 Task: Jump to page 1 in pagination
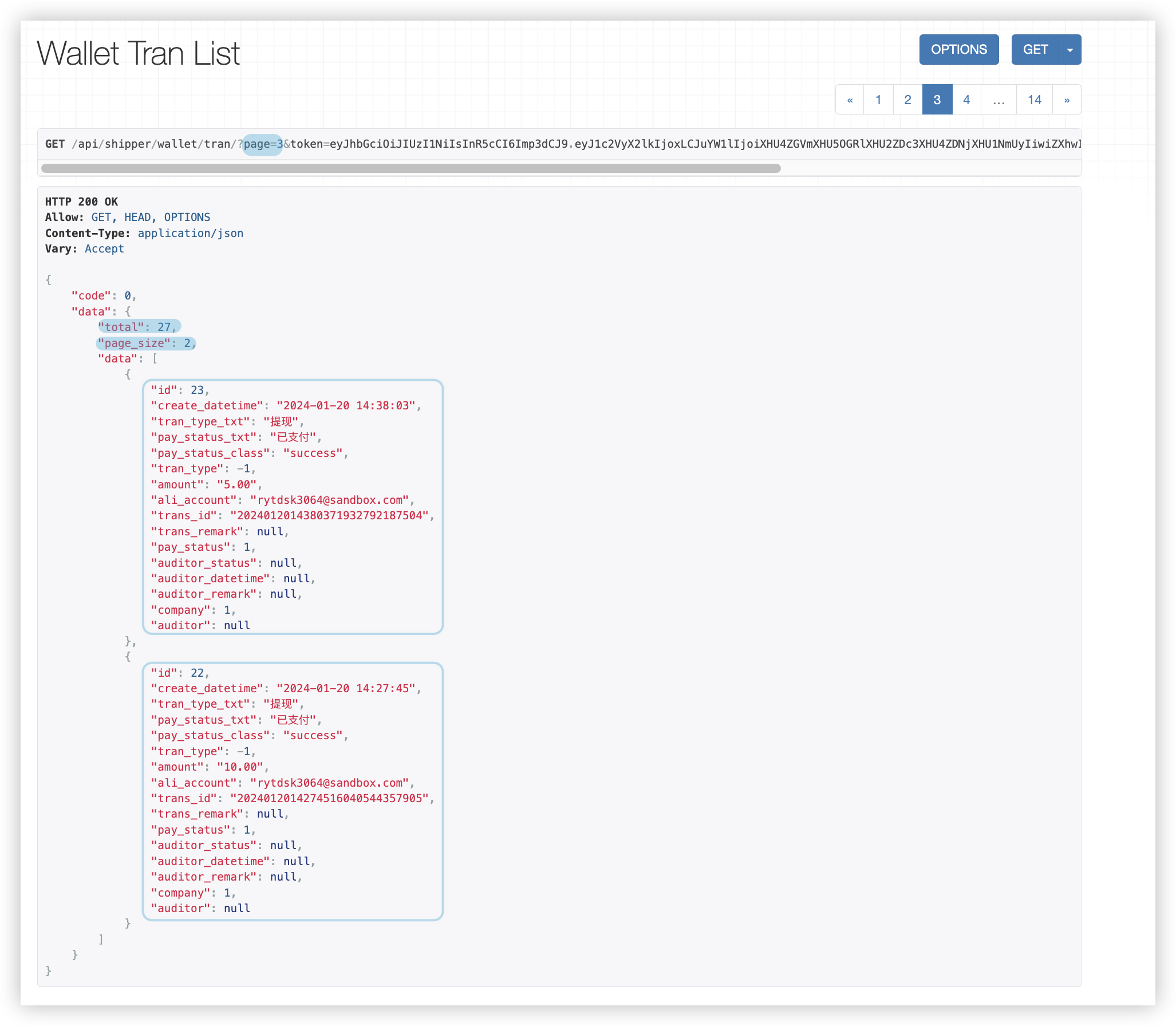tap(878, 100)
